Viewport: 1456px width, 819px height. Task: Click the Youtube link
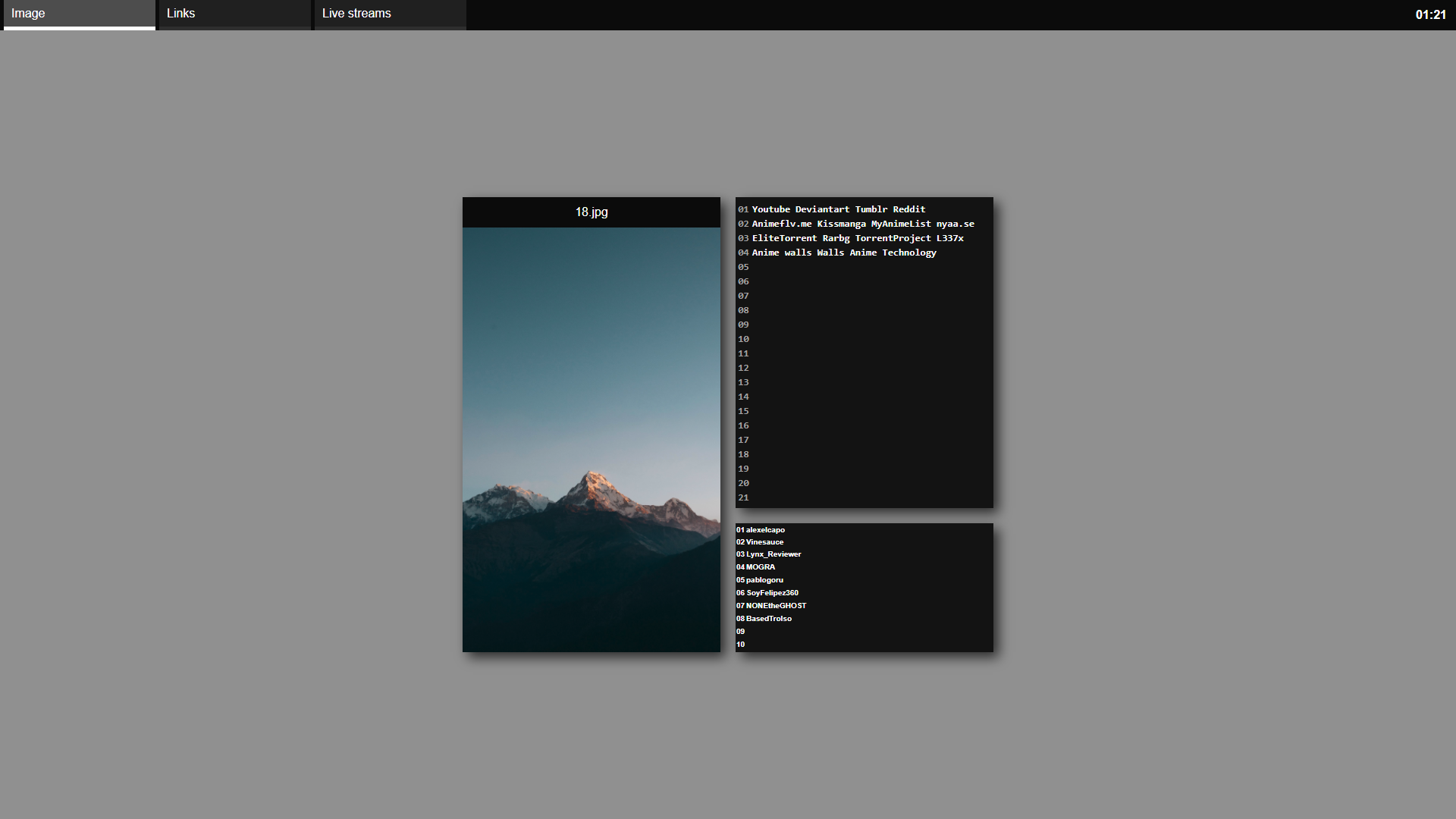[x=770, y=209]
